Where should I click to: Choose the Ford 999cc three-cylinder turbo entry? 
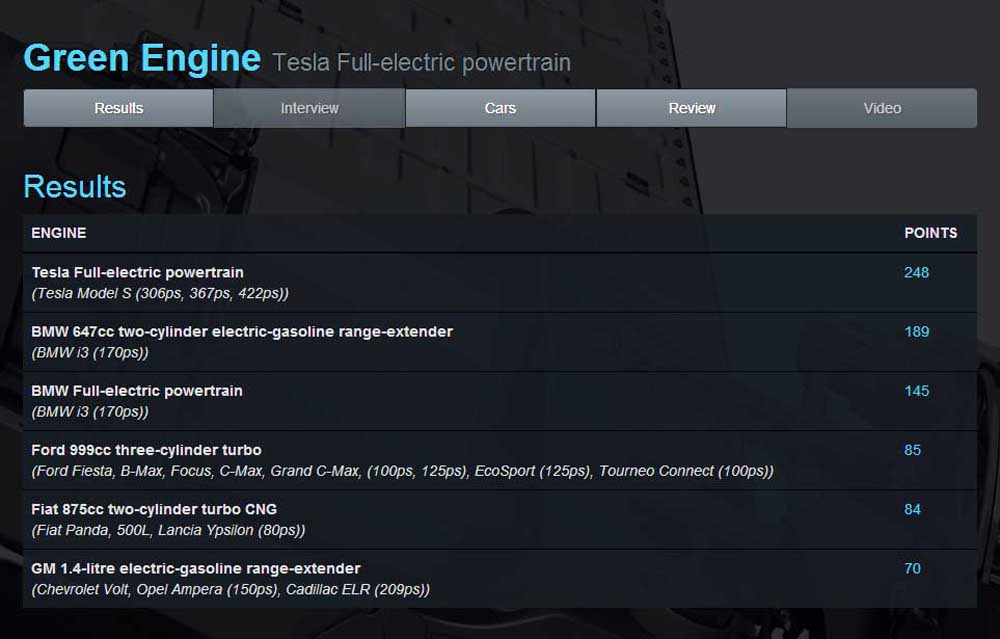146,450
